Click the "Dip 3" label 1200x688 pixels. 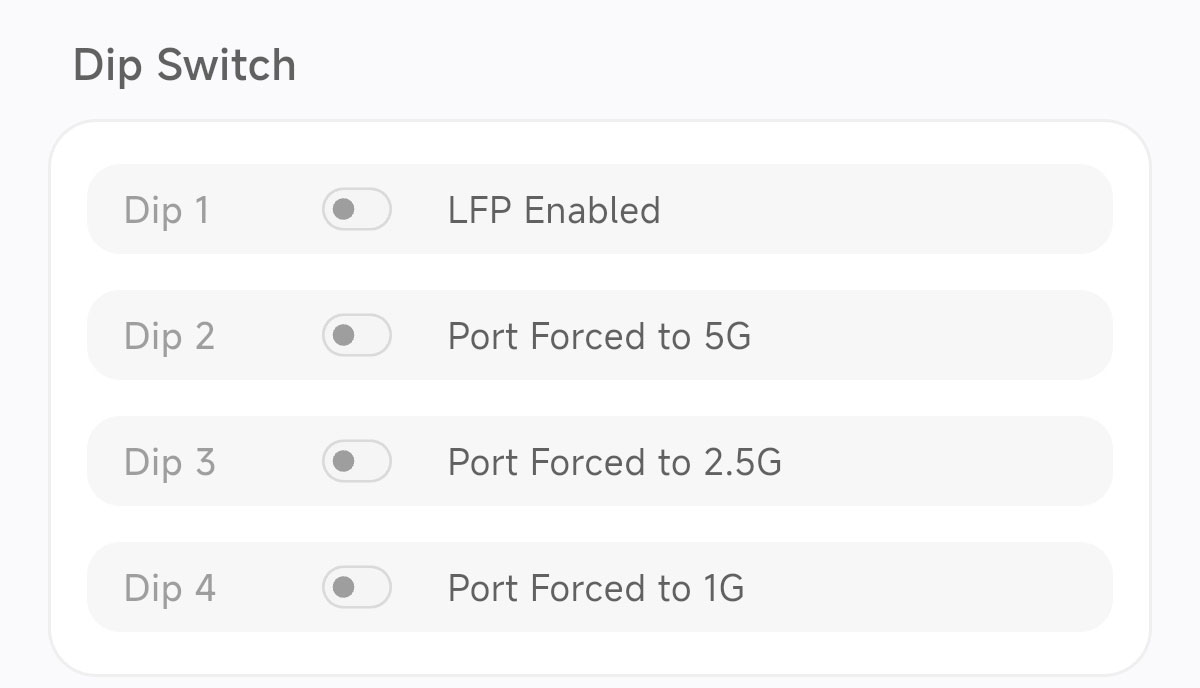169,463
